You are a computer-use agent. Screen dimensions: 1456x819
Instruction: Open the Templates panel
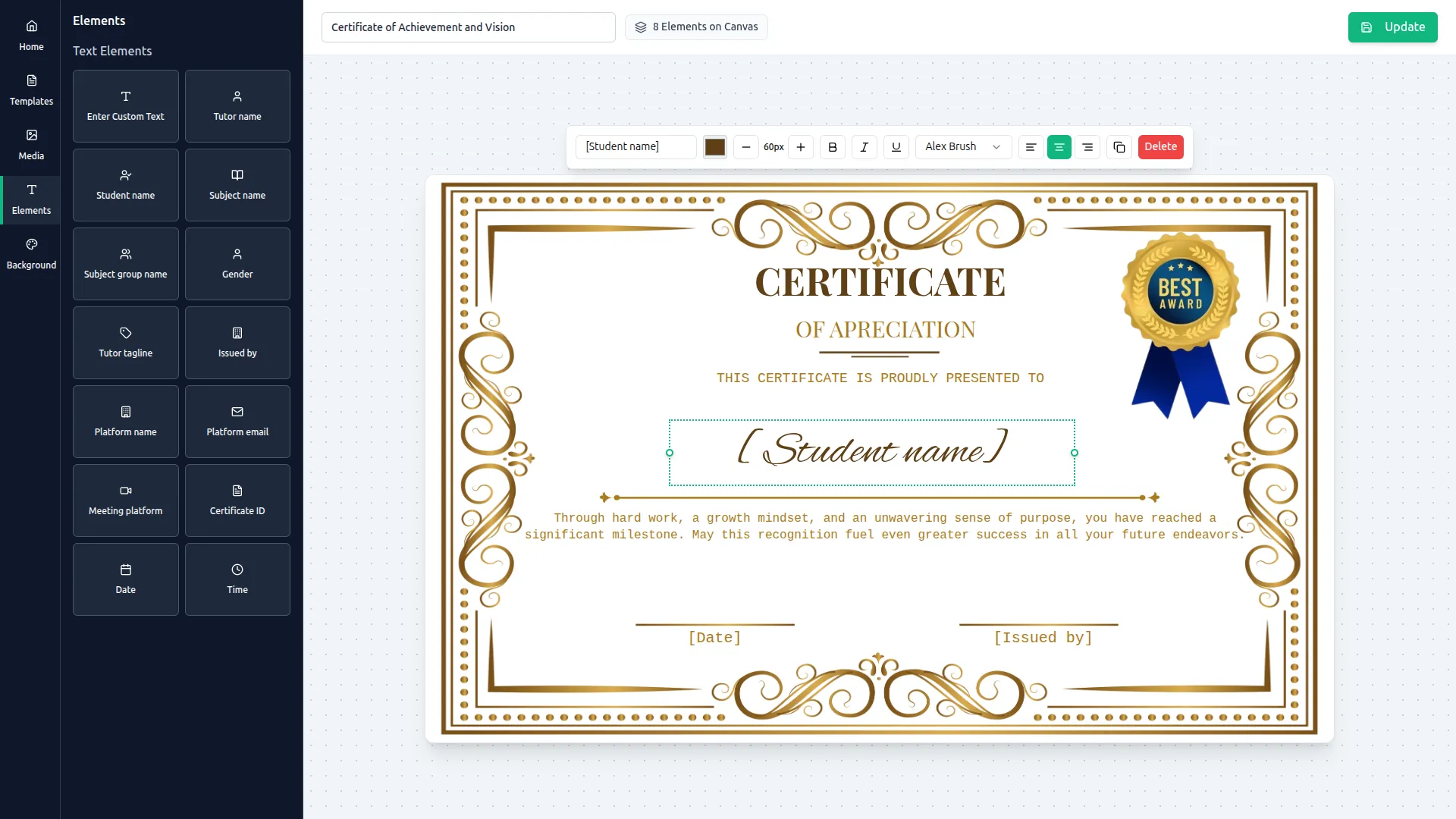[x=30, y=89]
